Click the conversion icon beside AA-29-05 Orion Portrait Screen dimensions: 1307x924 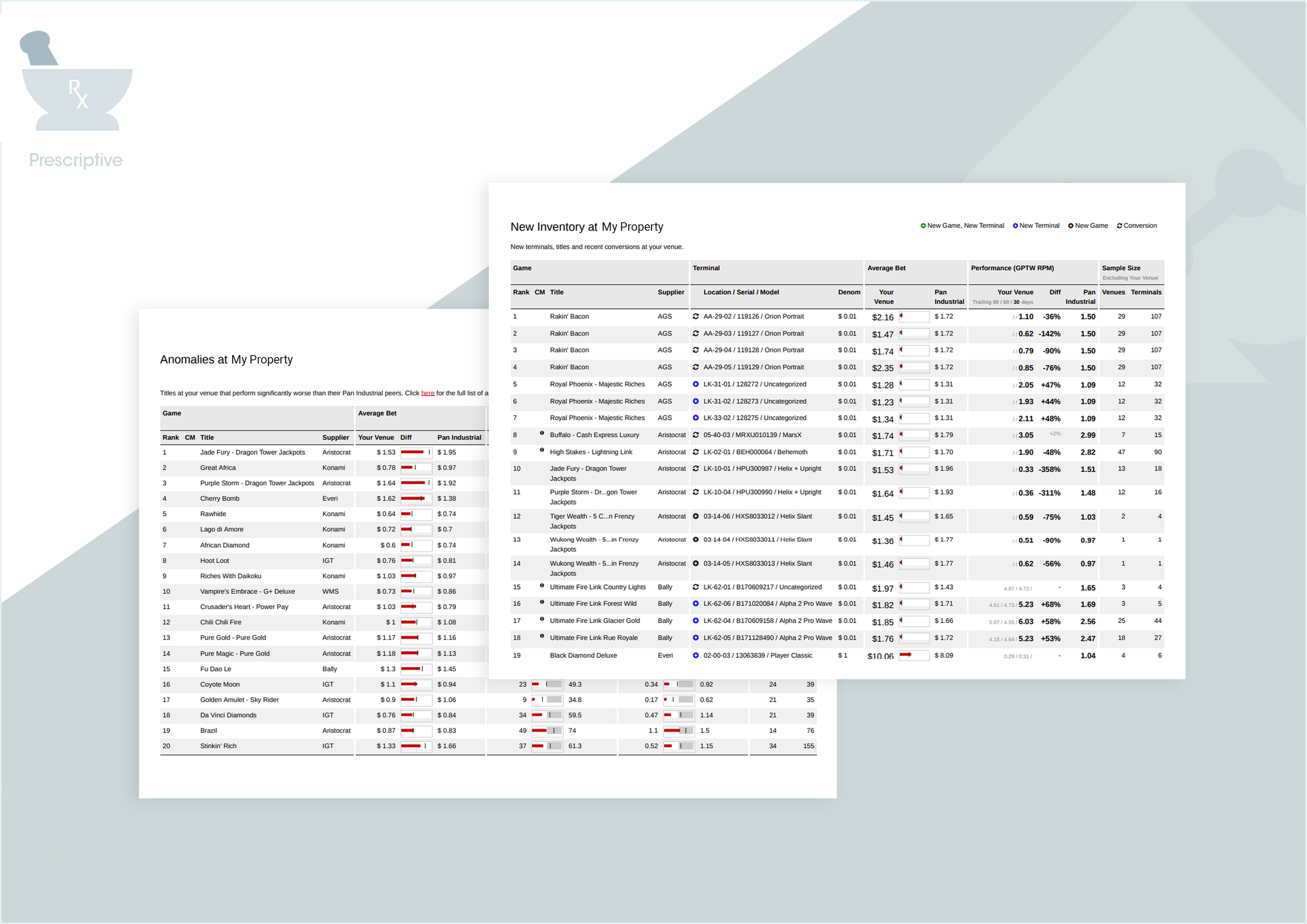tap(695, 367)
